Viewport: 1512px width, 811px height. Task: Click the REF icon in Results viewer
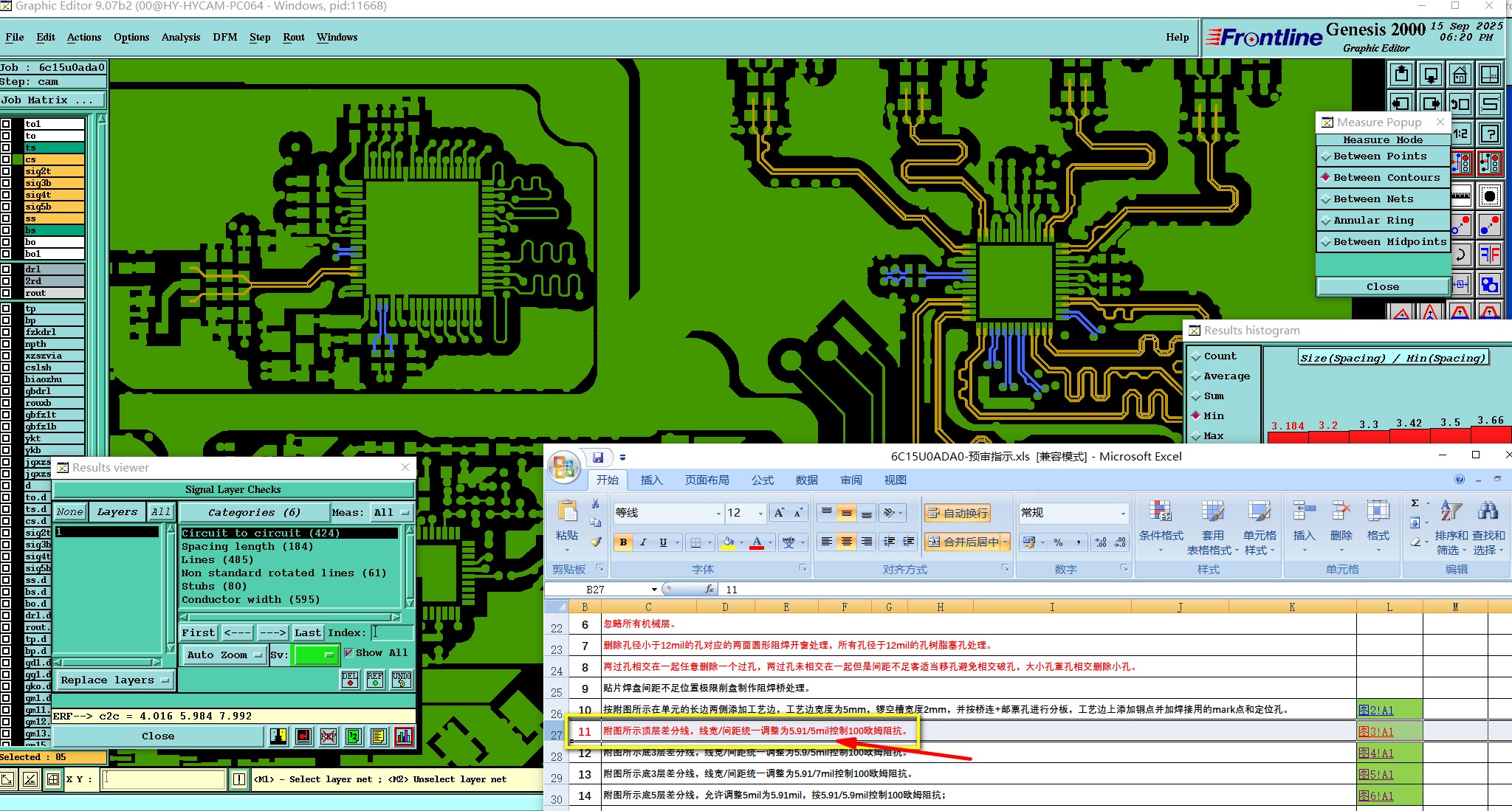(x=375, y=679)
